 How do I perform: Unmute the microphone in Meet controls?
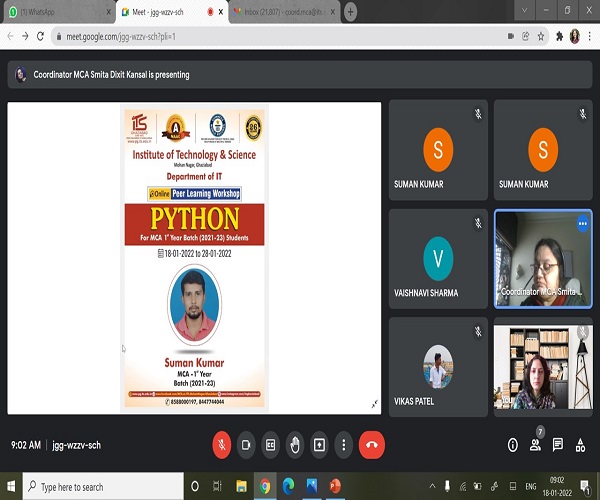pos(222,445)
